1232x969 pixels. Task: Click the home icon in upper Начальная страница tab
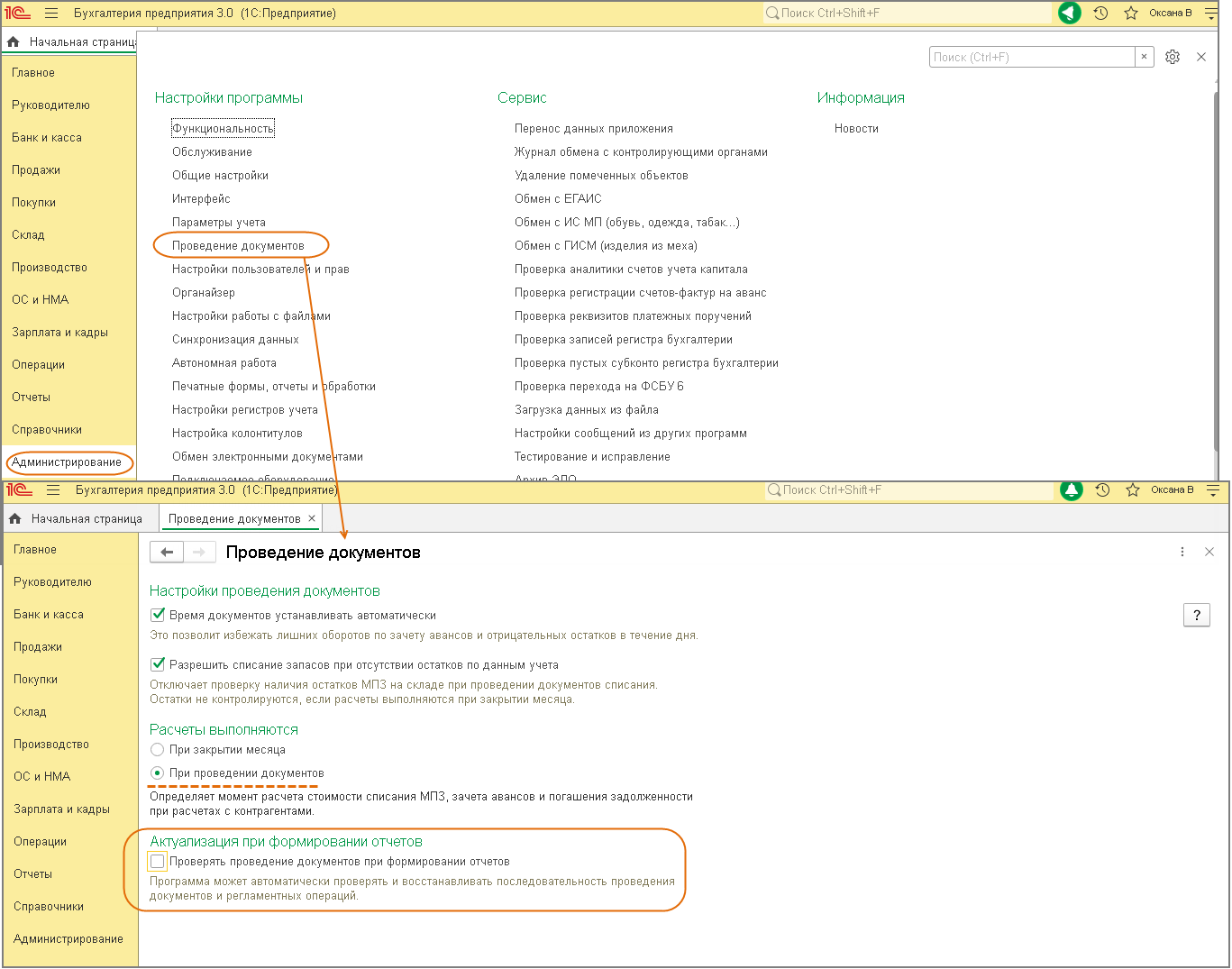click(13, 42)
